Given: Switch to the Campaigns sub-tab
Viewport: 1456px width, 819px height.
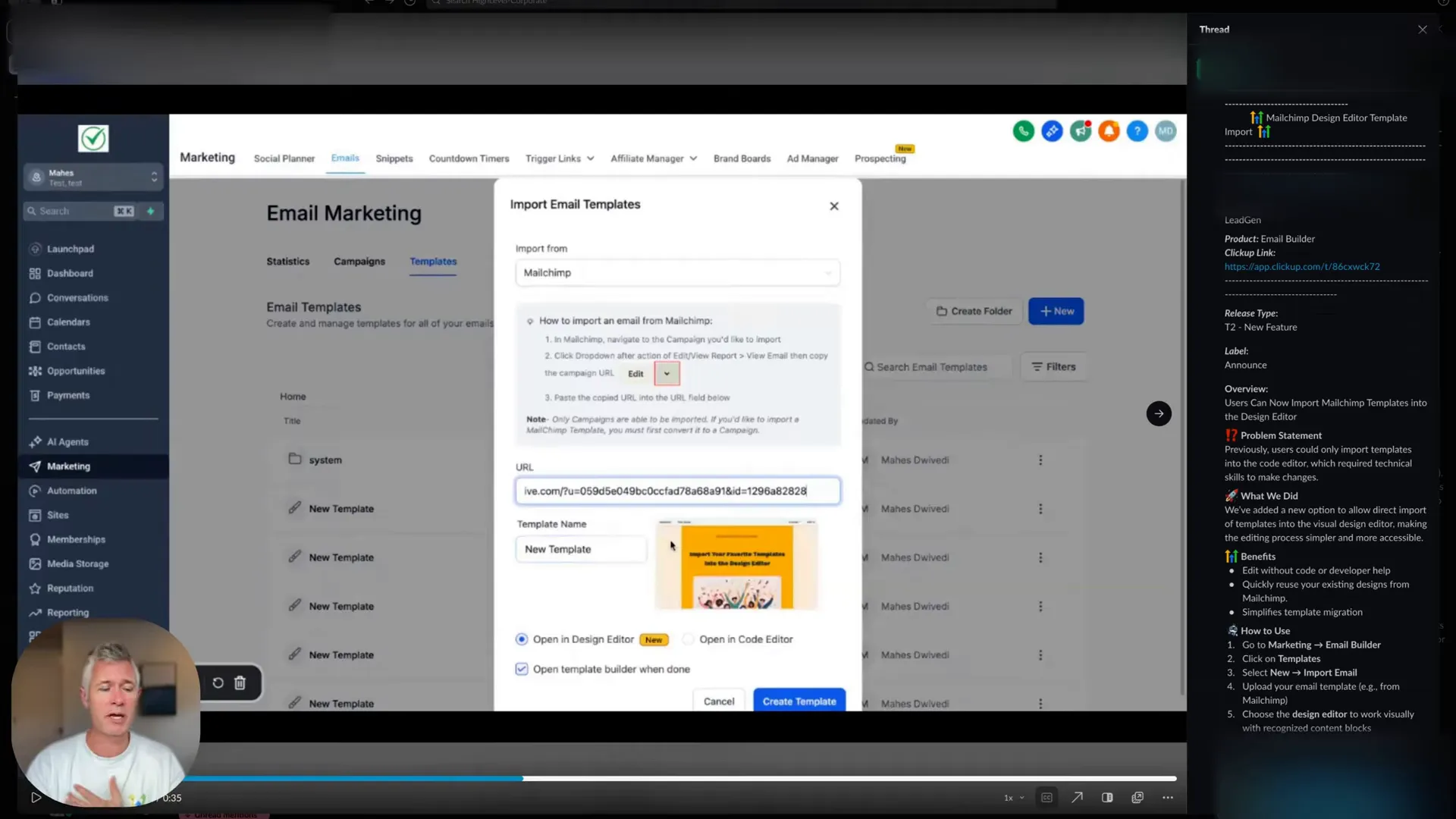Looking at the screenshot, I should (359, 262).
